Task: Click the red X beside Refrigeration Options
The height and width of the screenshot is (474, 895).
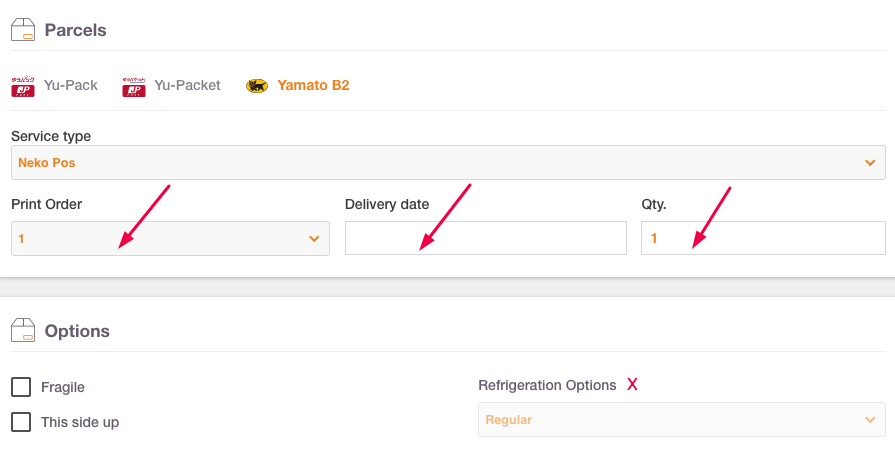Action: [x=632, y=384]
